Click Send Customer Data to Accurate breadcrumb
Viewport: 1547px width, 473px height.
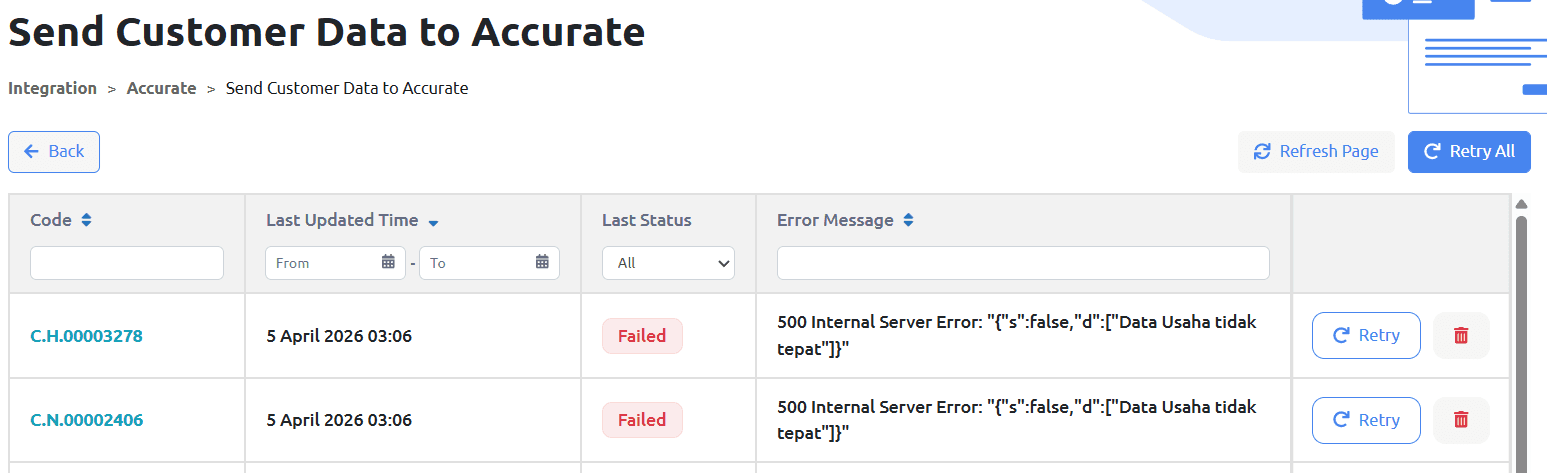tap(347, 88)
